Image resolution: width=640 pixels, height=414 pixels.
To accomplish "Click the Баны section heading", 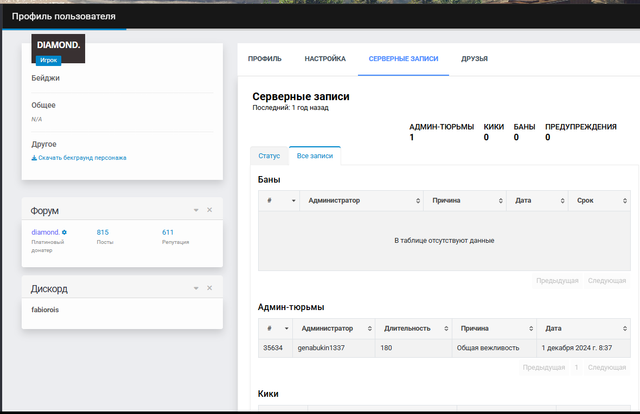I will pos(269,180).
